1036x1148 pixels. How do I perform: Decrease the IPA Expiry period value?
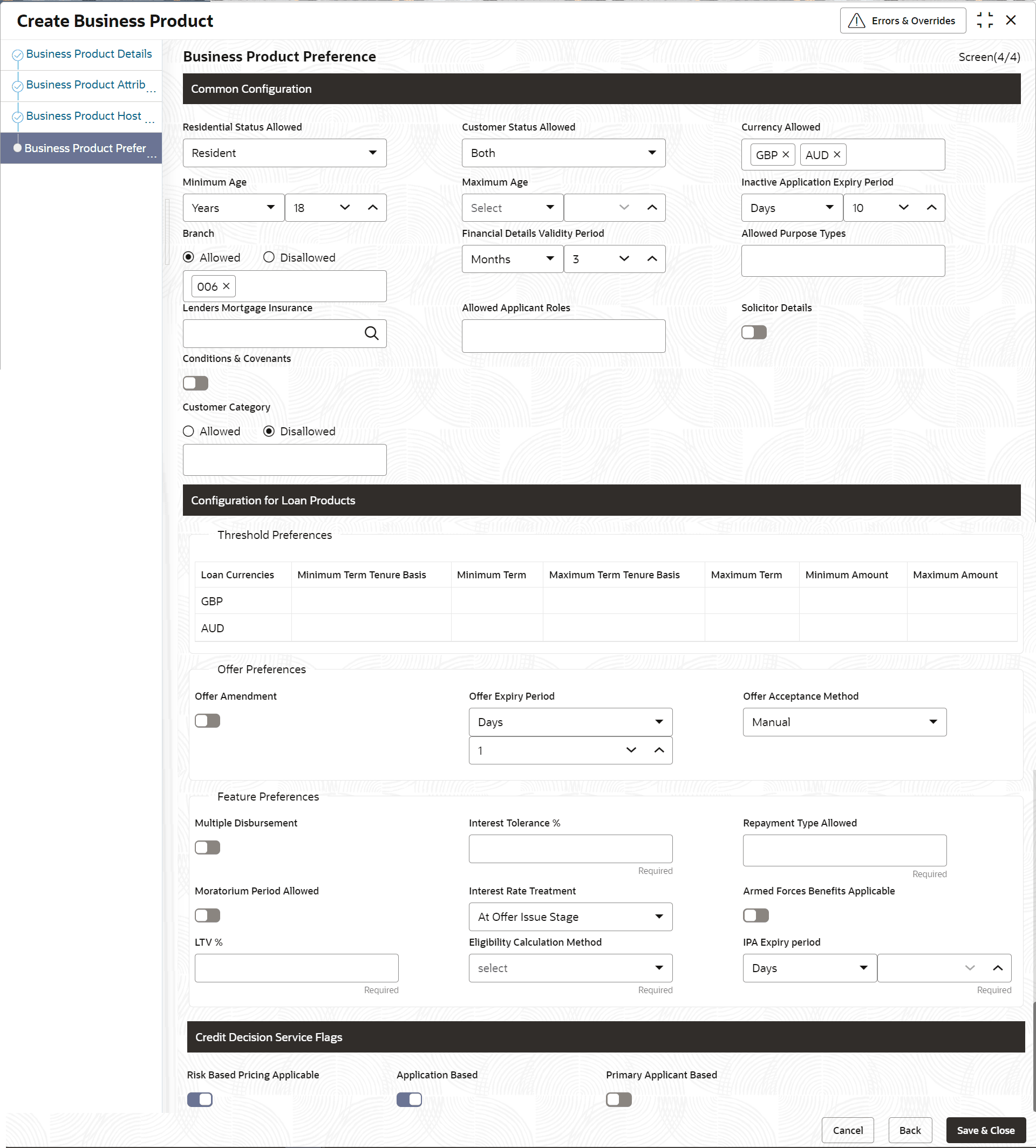pos(970,968)
